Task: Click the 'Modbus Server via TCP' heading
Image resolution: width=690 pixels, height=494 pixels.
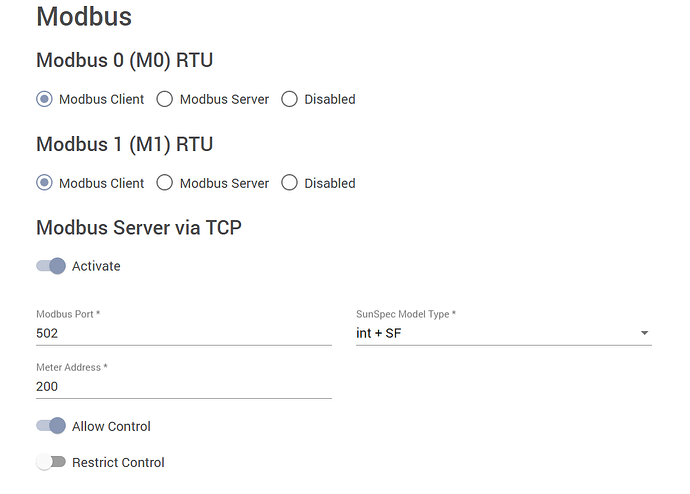Action: tap(139, 228)
